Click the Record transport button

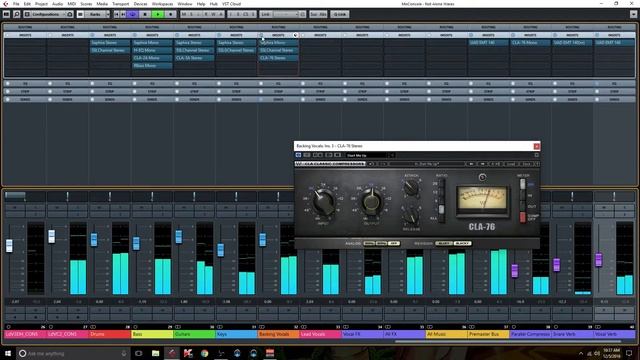pos(171,14)
